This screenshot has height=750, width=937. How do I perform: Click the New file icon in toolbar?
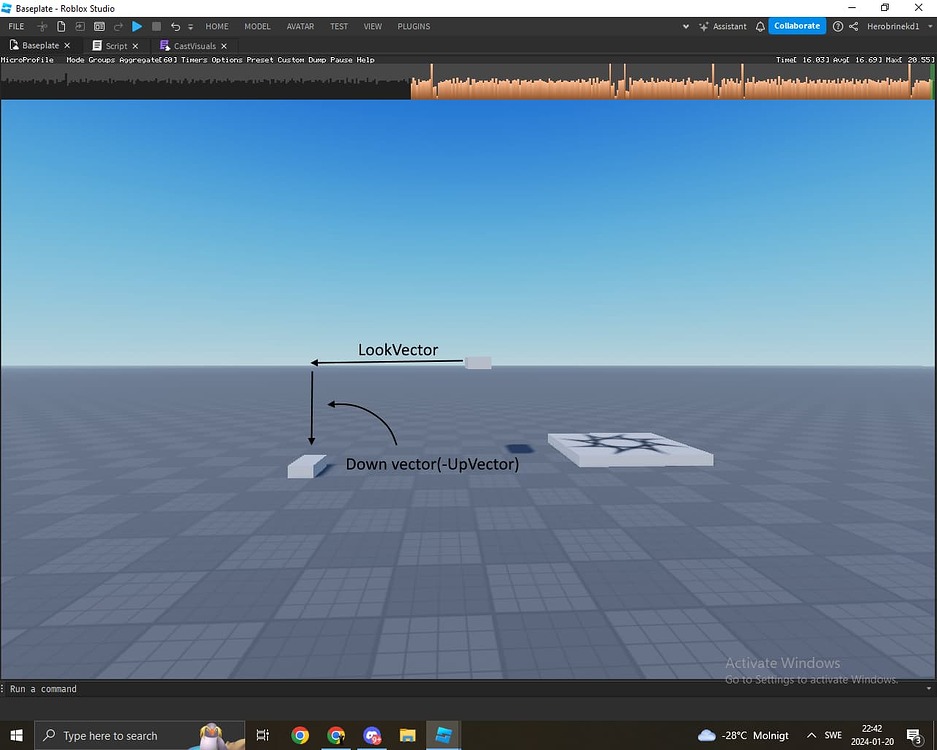pos(61,26)
